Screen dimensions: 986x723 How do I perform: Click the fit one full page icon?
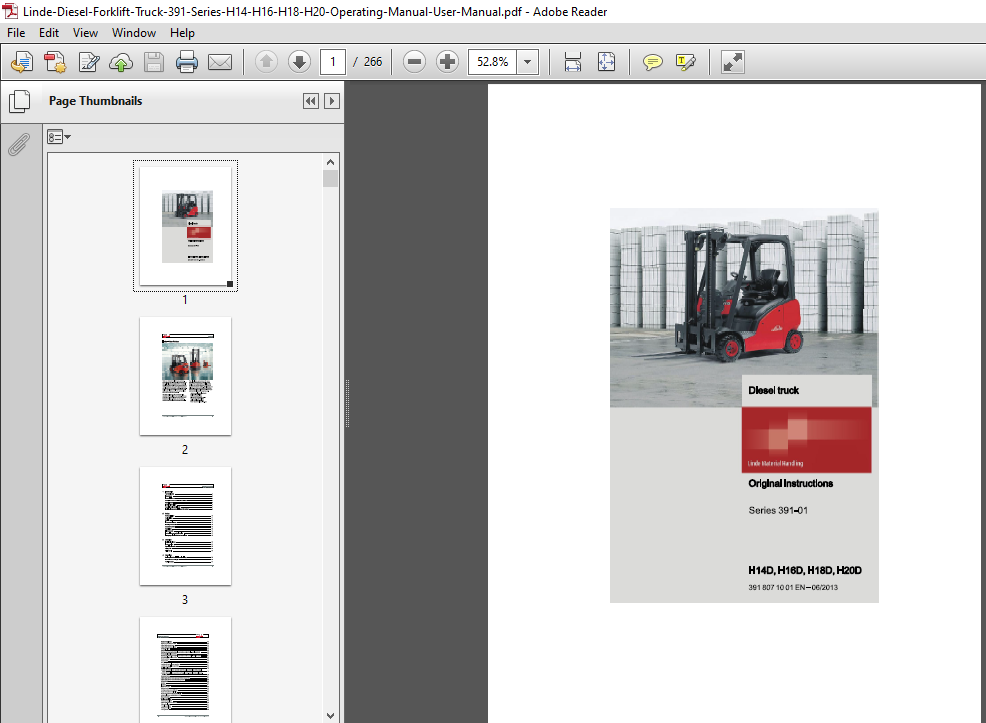click(x=606, y=62)
